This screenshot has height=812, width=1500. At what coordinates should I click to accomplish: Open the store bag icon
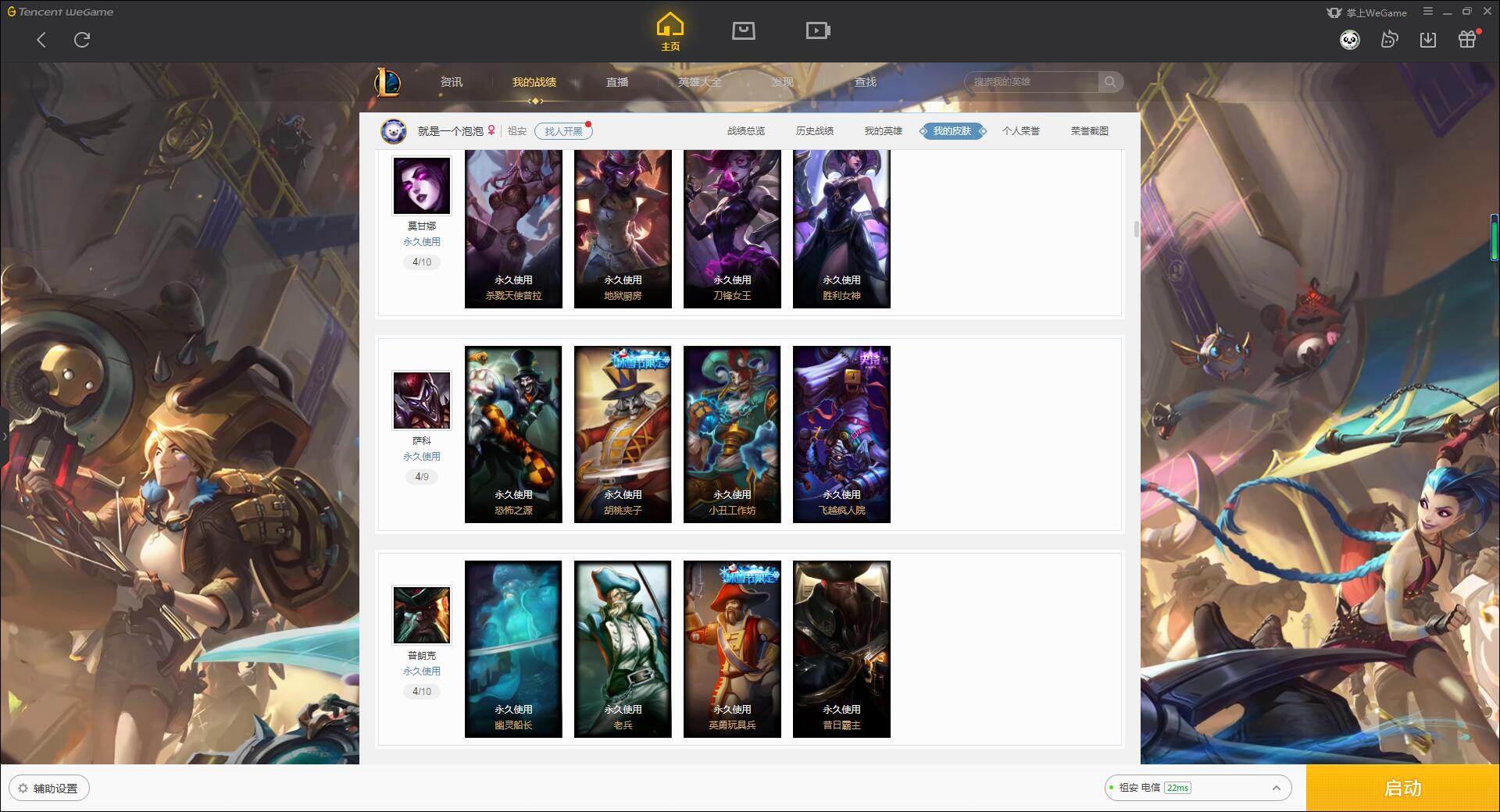click(743, 31)
